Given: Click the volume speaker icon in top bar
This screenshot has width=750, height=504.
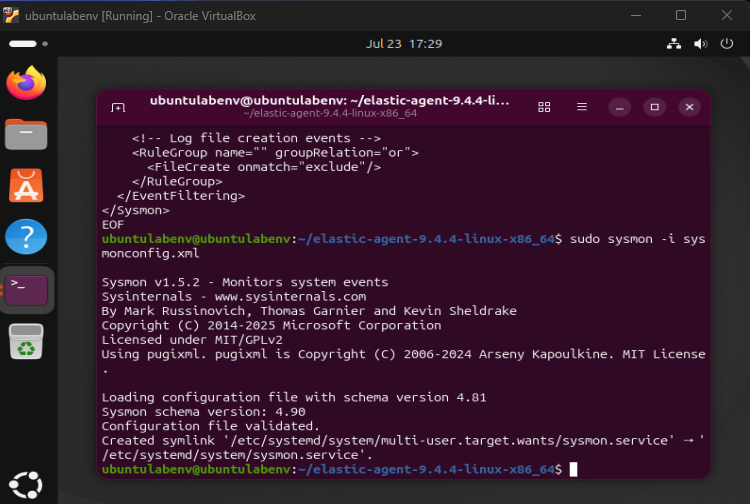Looking at the screenshot, I should [701, 44].
